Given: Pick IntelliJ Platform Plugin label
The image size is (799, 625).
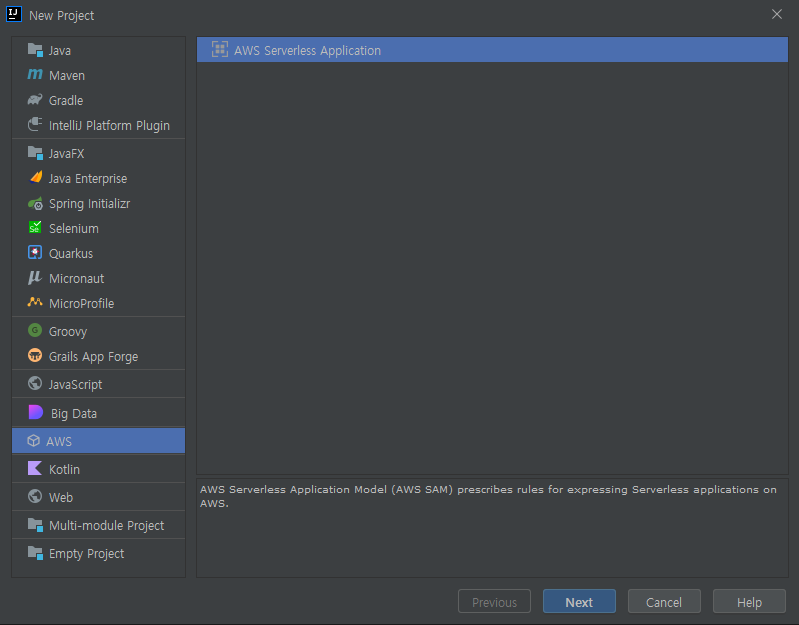Looking at the screenshot, I should [109, 125].
